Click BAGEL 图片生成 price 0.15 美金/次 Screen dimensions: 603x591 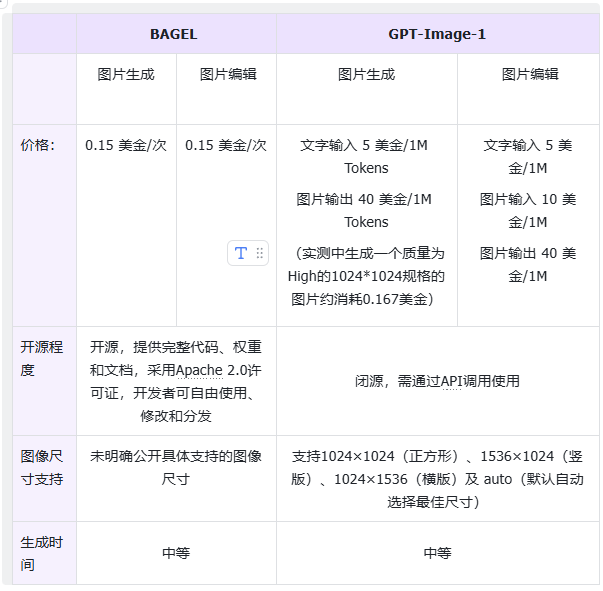(126, 145)
